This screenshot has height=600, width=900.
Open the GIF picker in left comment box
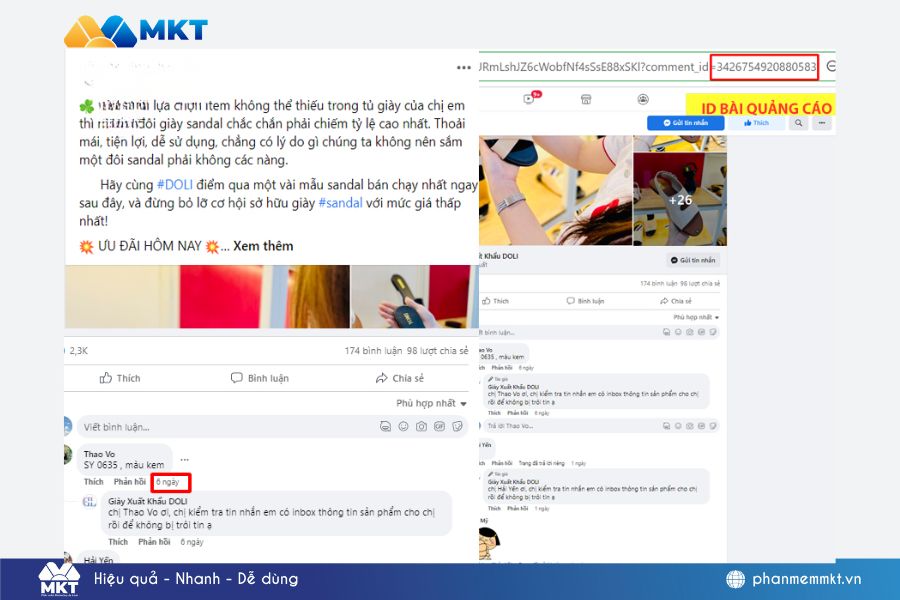pyautogui.click(x=440, y=427)
